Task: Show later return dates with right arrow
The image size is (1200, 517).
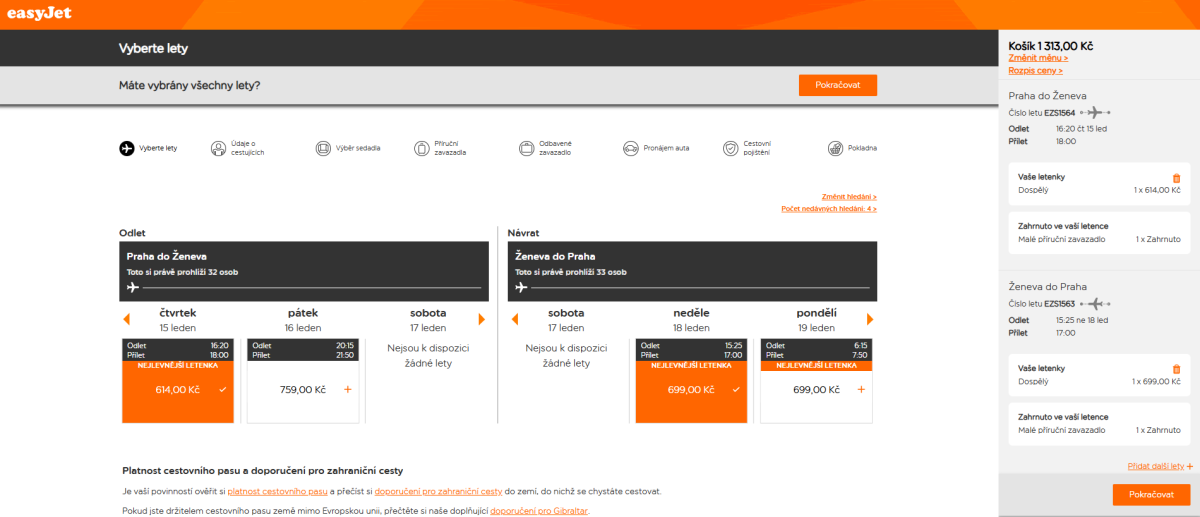Action: (x=869, y=320)
